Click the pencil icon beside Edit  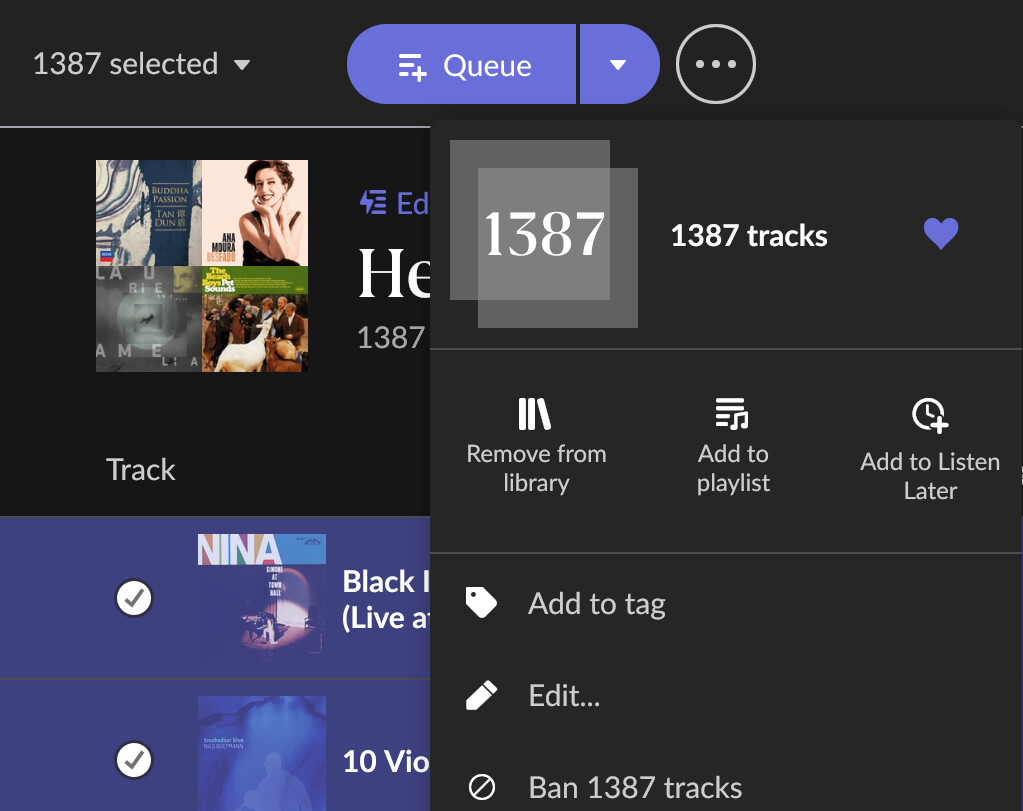481,695
